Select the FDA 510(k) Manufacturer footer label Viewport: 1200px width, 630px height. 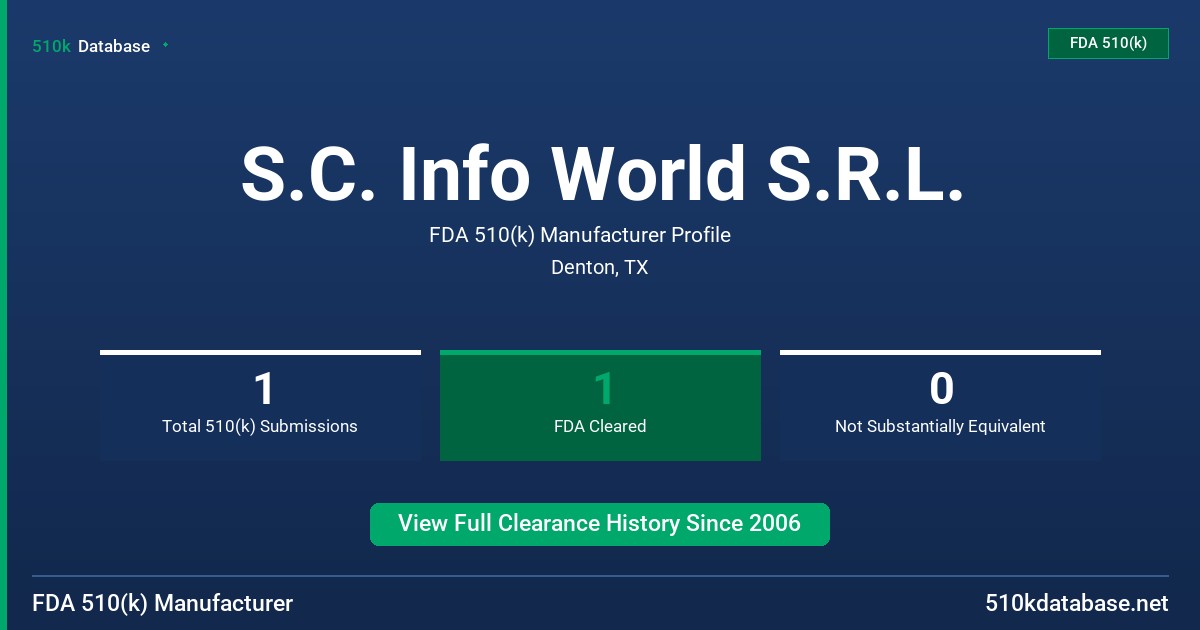pyautogui.click(x=163, y=603)
